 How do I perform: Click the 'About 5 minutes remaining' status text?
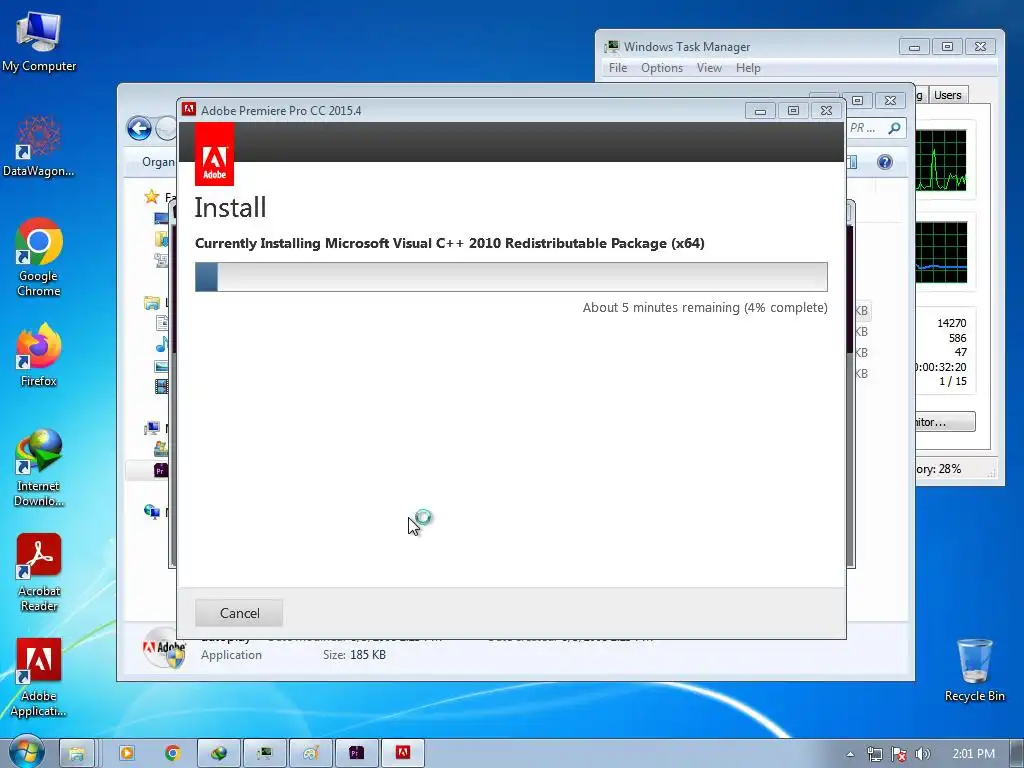coord(705,308)
